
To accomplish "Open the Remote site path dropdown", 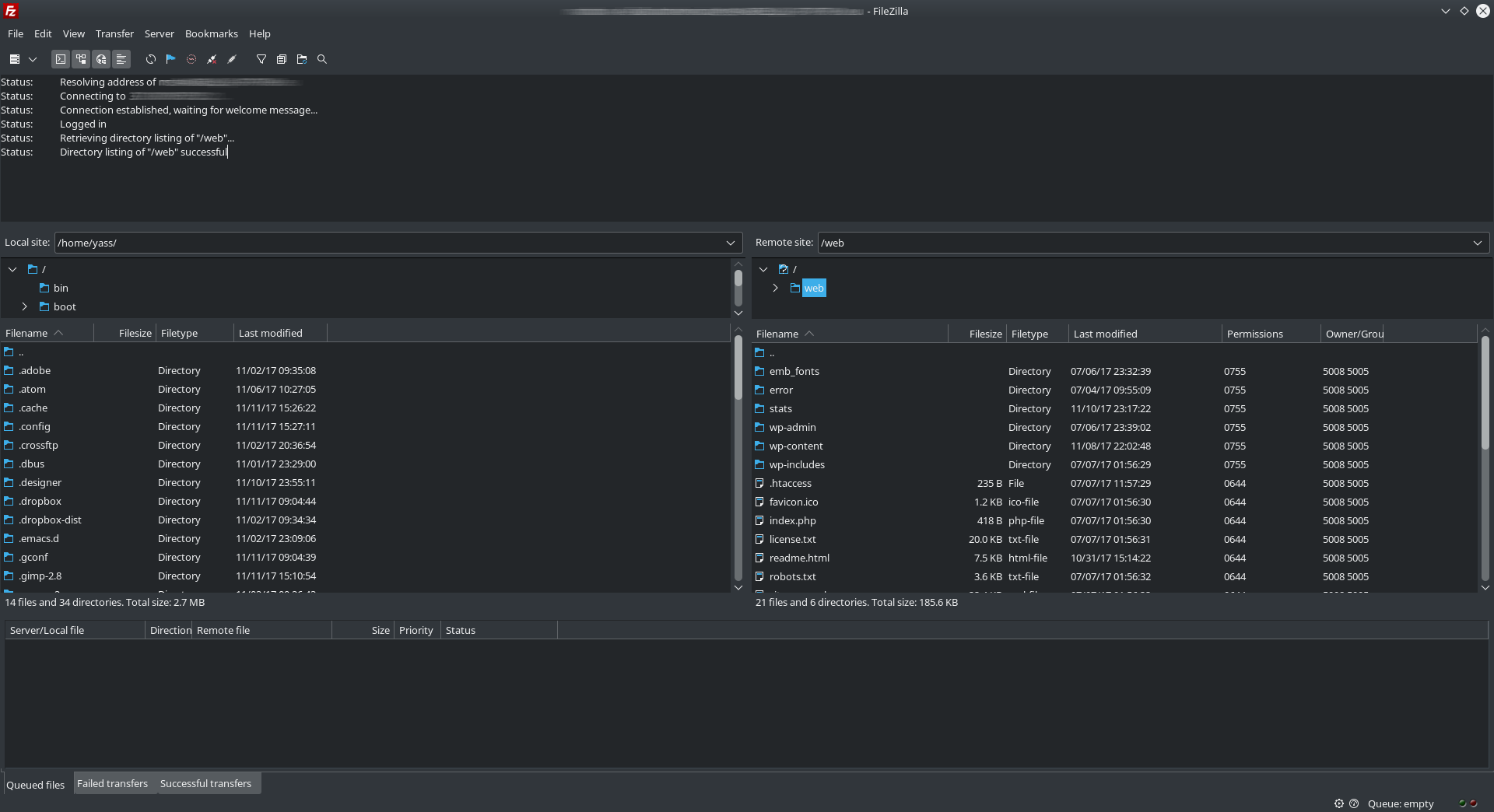I will point(1478,243).
